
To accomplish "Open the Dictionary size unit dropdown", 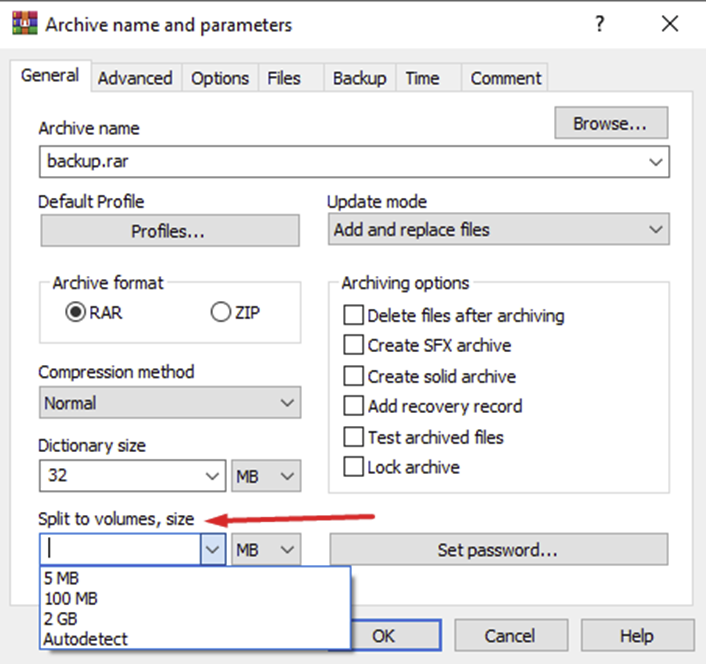I will pyautogui.click(x=266, y=475).
